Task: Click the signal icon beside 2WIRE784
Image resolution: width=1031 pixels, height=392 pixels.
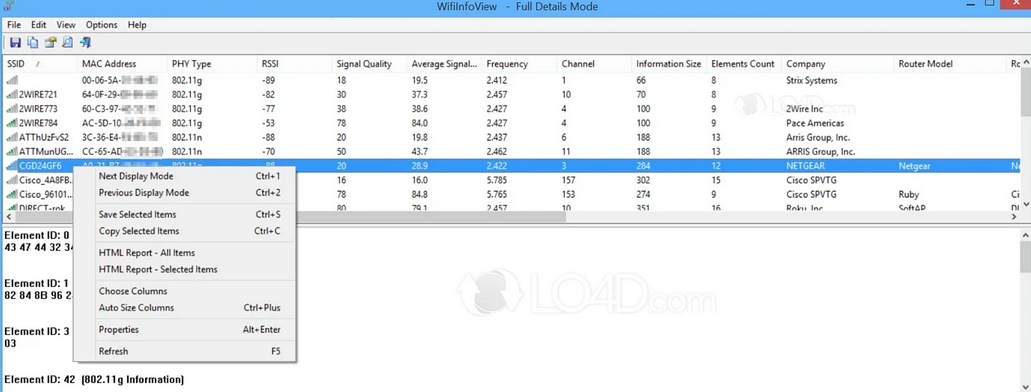Action: 12,123
